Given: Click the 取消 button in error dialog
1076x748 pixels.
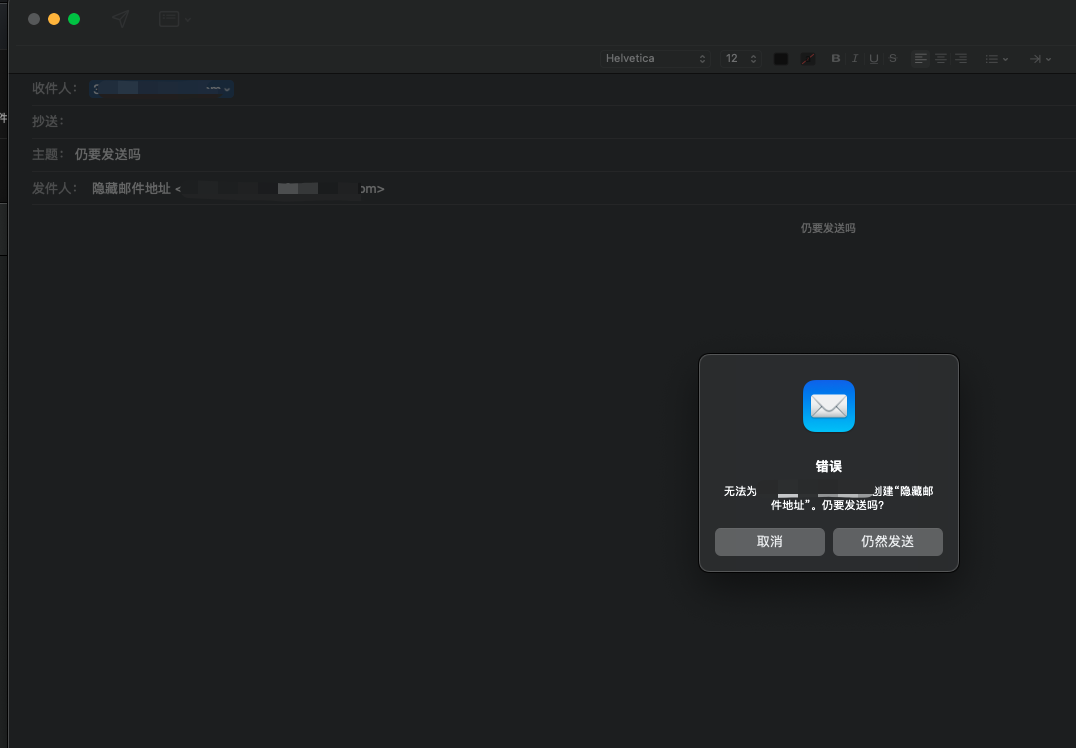Looking at the screenshot, I should [769, 542].
